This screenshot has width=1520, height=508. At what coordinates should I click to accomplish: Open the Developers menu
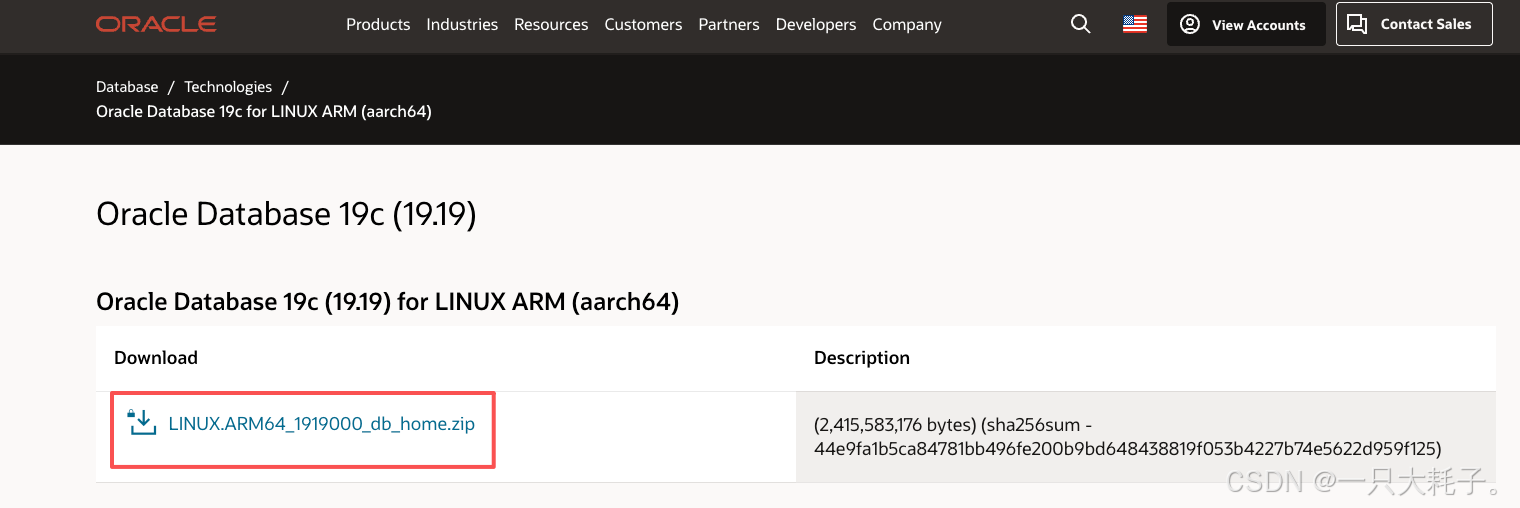[816, 24]
